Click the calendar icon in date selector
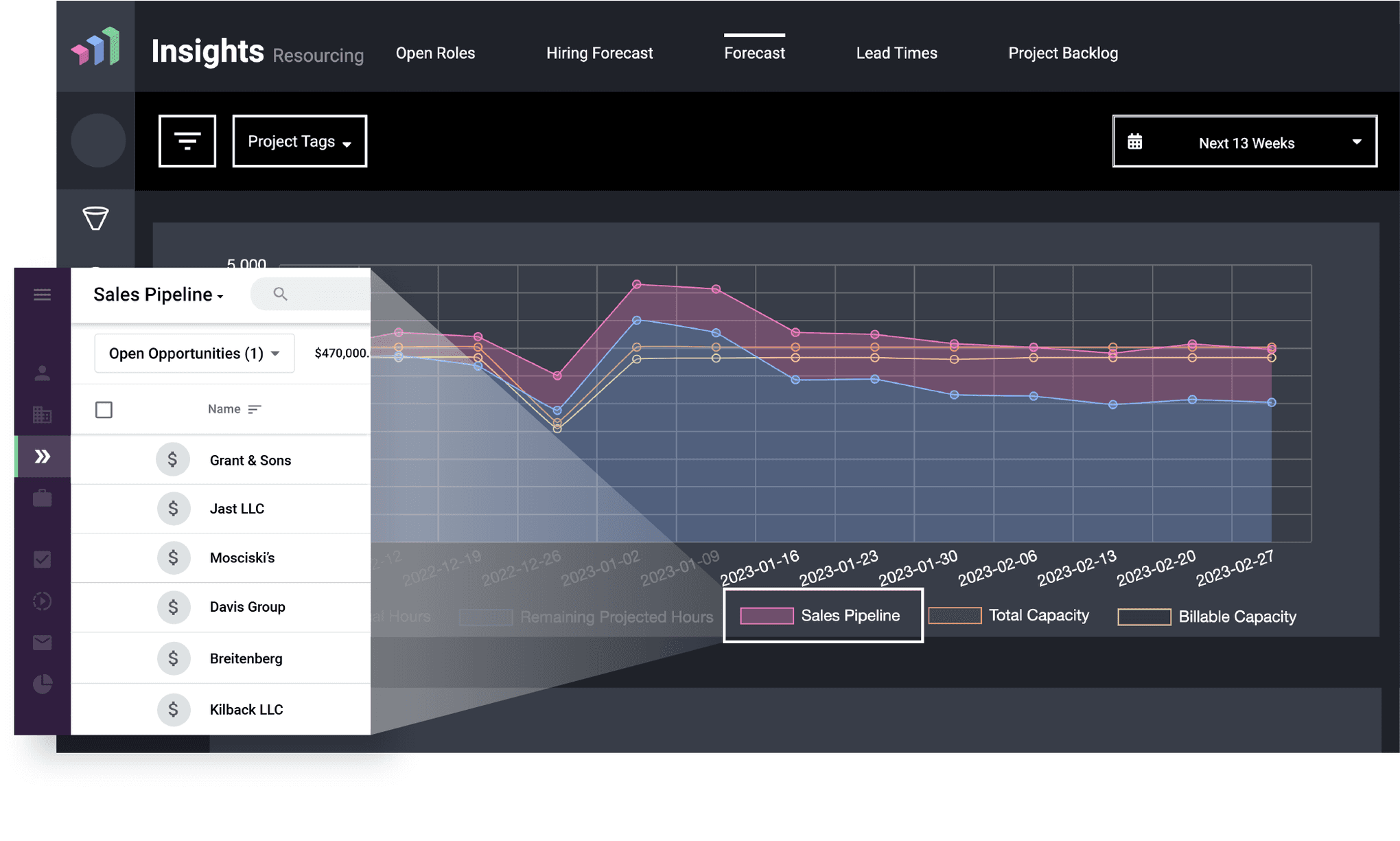1400x841 pixels. [1135, 141]
